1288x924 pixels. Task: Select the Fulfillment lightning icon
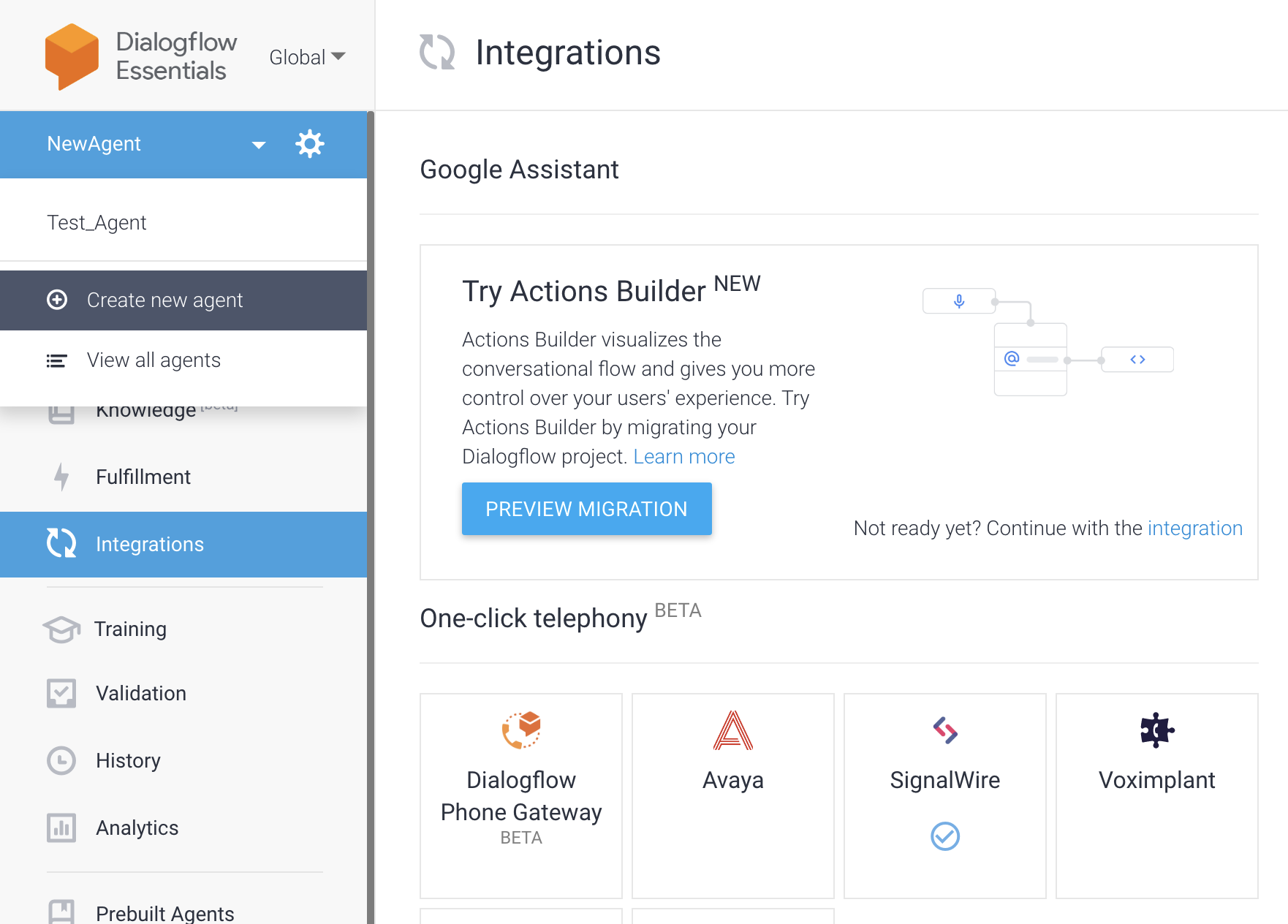[x=61, y=477]
